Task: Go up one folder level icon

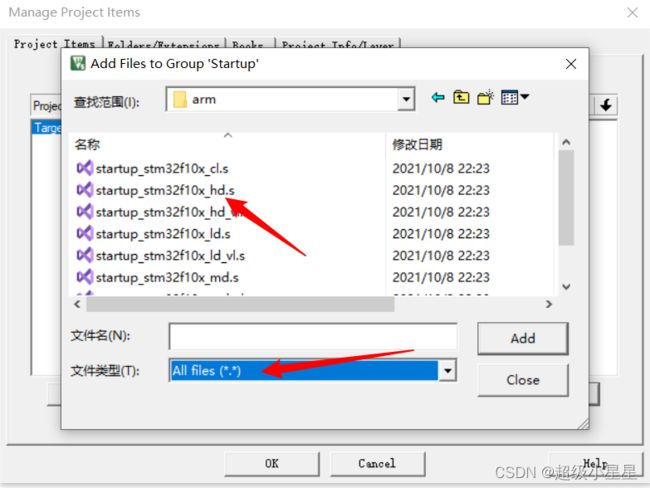Action: pos(461,97)
